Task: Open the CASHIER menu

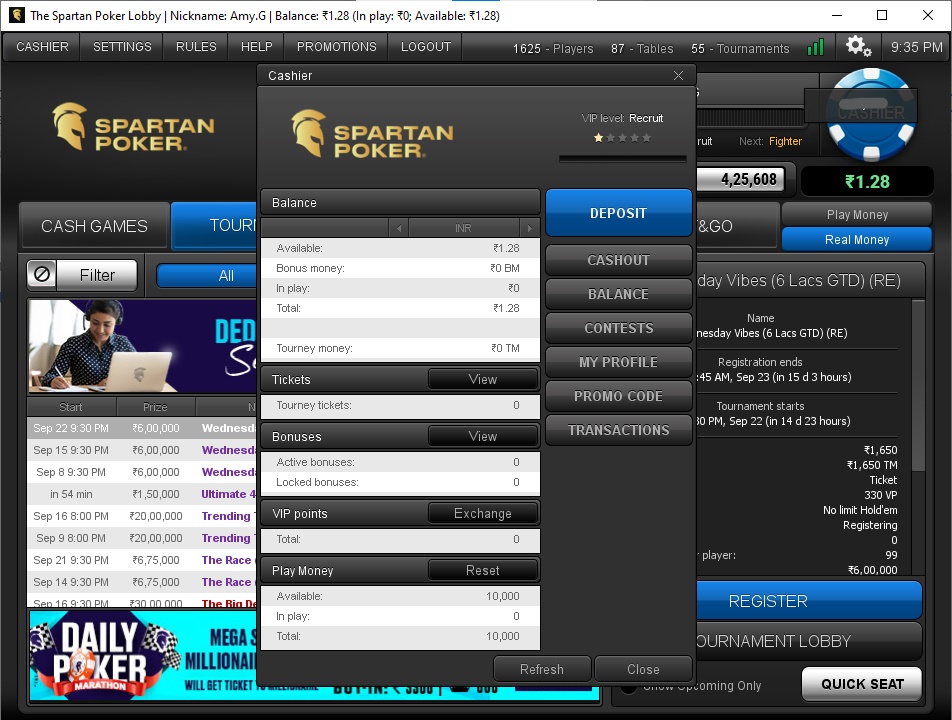Action: (x=42, y=47)
